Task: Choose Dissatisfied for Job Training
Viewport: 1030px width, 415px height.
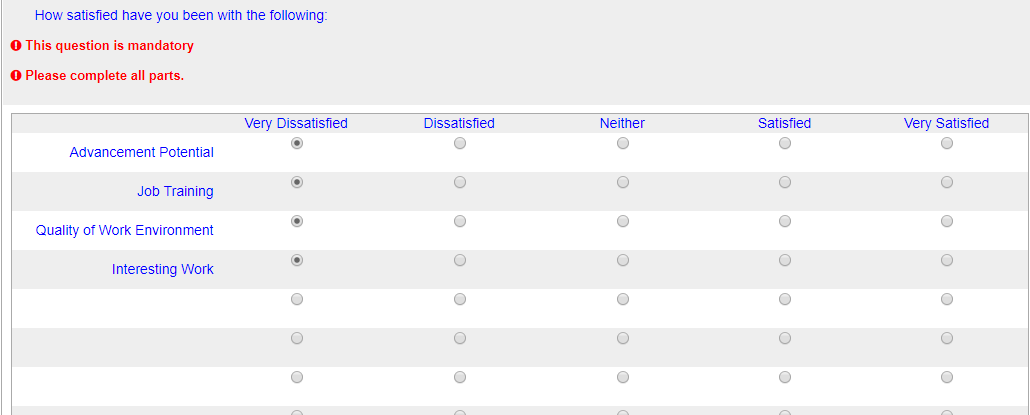Action: (459, 183)
